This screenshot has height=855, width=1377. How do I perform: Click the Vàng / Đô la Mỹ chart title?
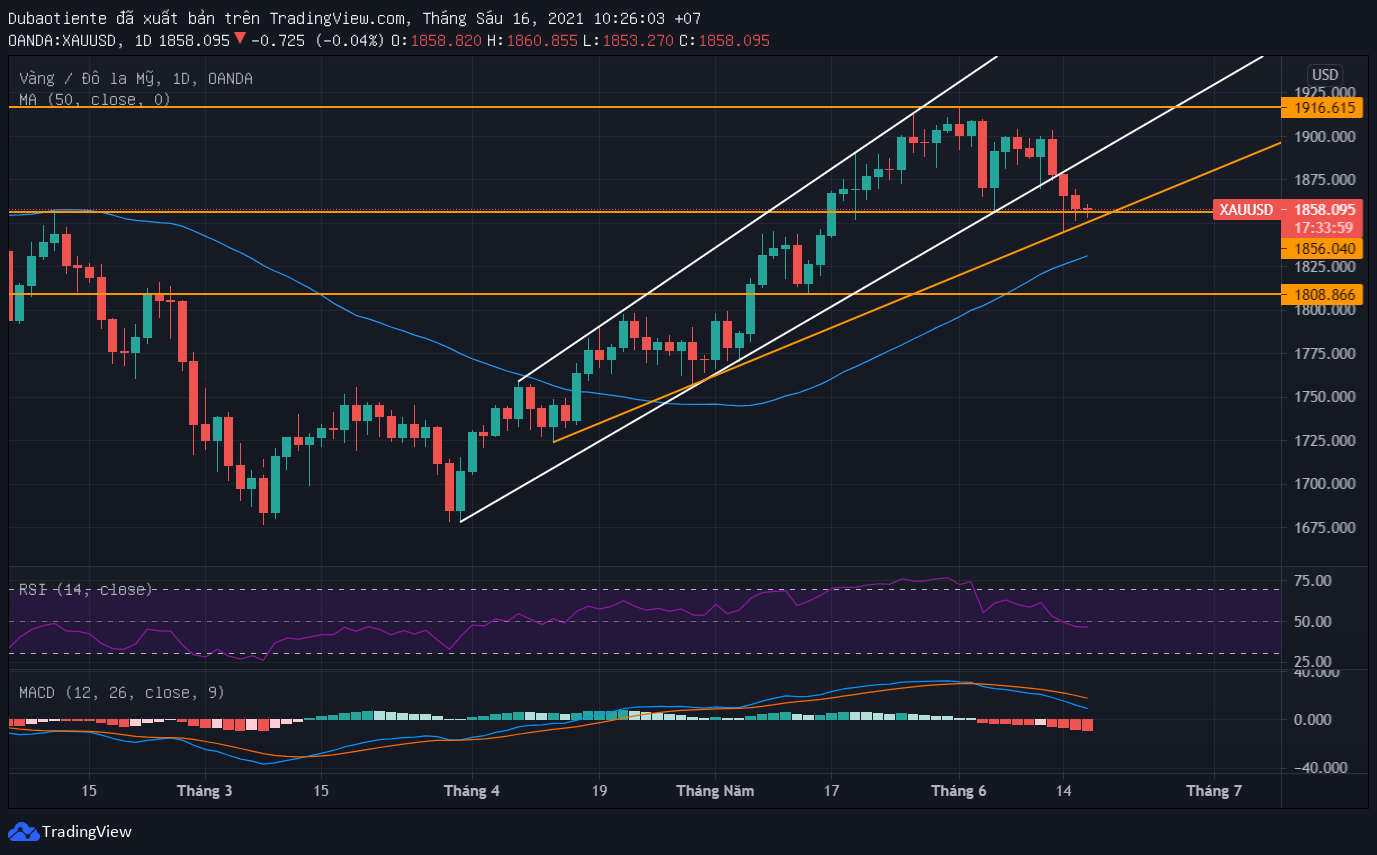(x=136, y=78)
